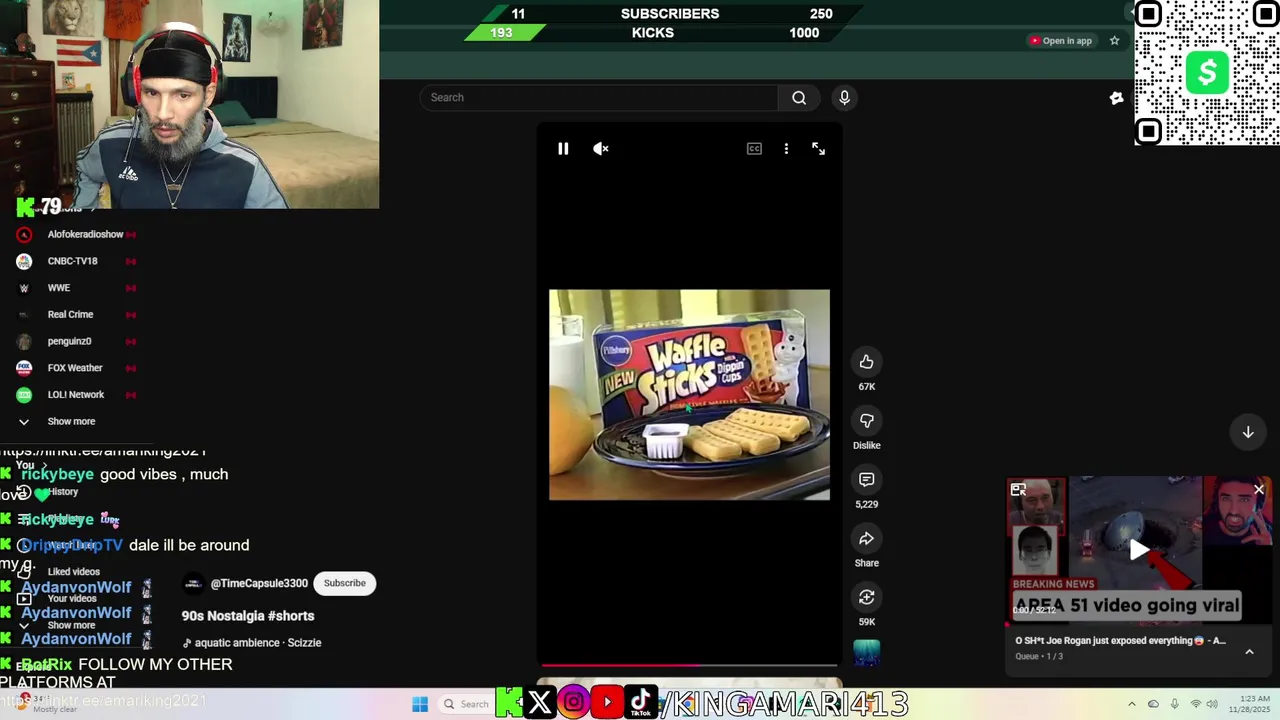Screen dimensions: 1280x720
Task: Open the Joe Rogan video title in the miniplayer
Action: [x=1120, y=641]
